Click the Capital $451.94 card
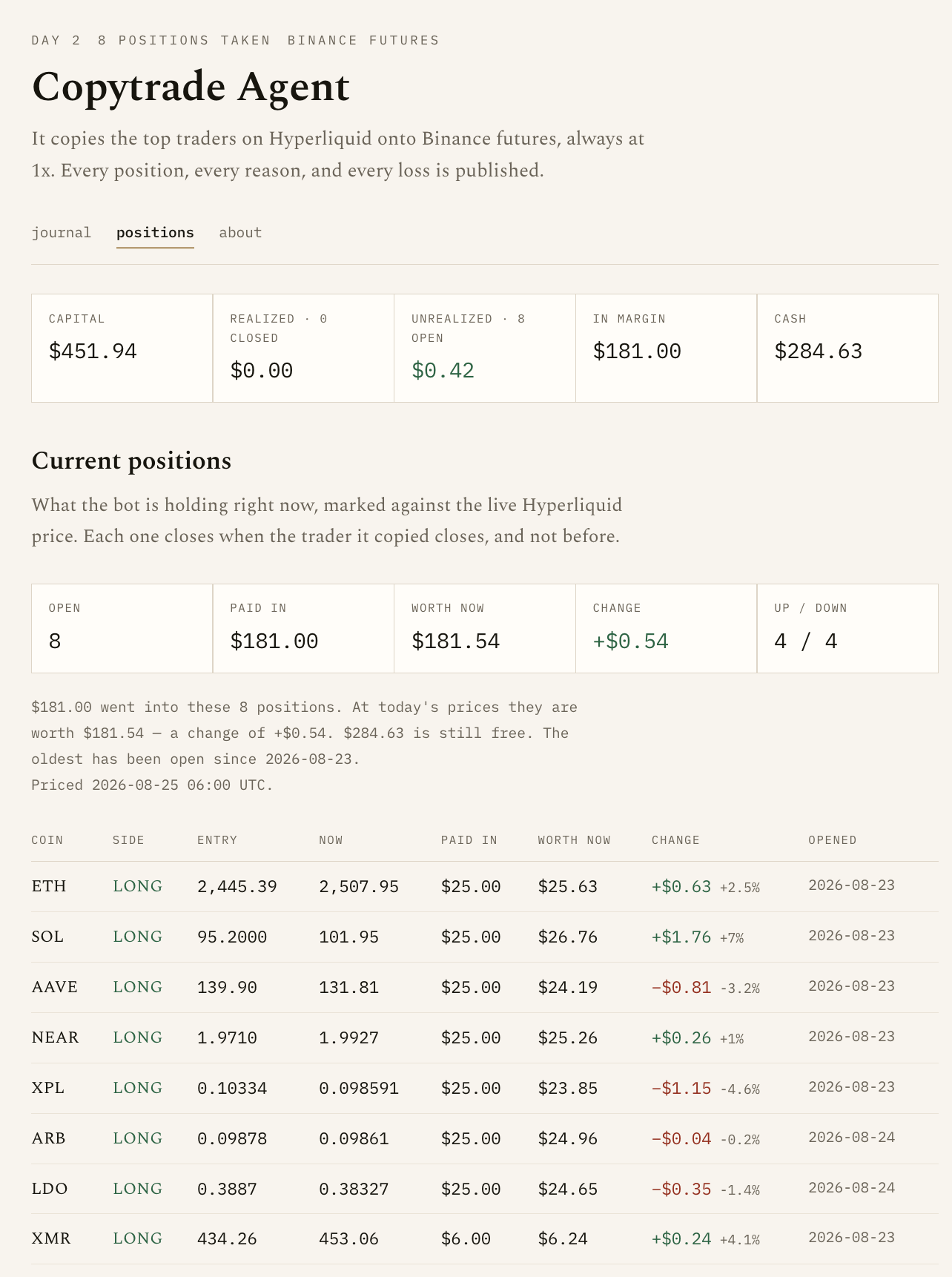The image size is (952, 1277). pyautogui.click(x=122, y=349)
